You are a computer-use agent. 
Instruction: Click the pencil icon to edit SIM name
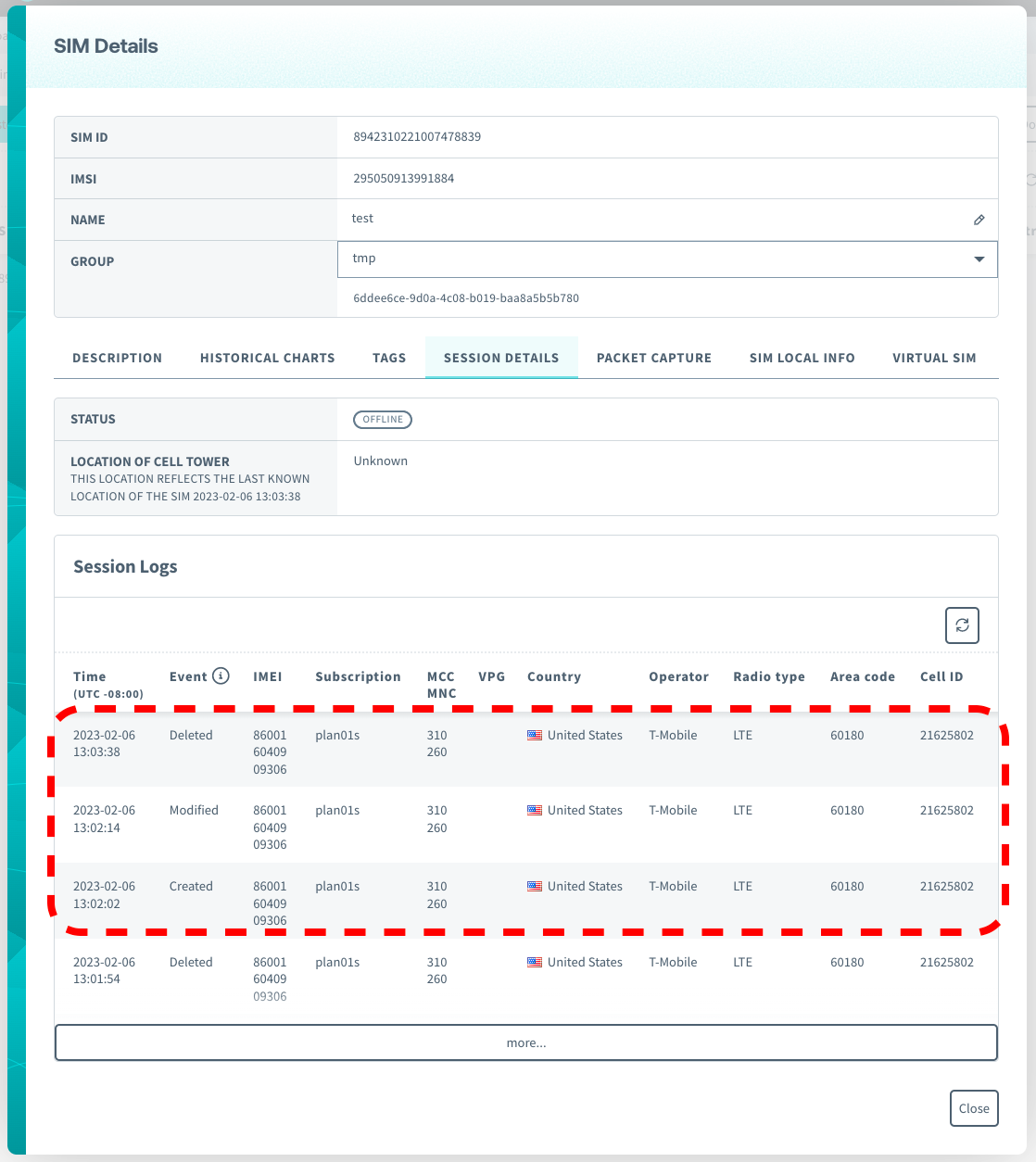tap(979, 220)
